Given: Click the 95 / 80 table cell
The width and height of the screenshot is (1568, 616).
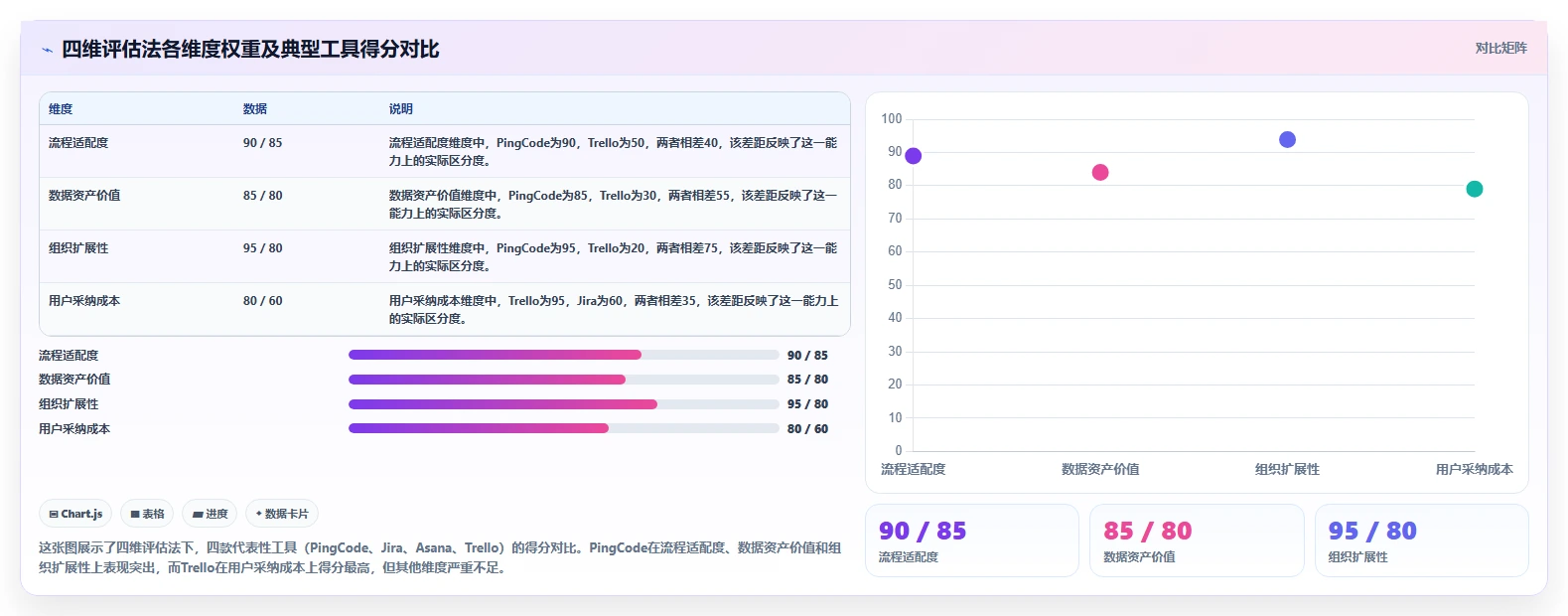Looking at the screenshot, I should tap(262, 248).
